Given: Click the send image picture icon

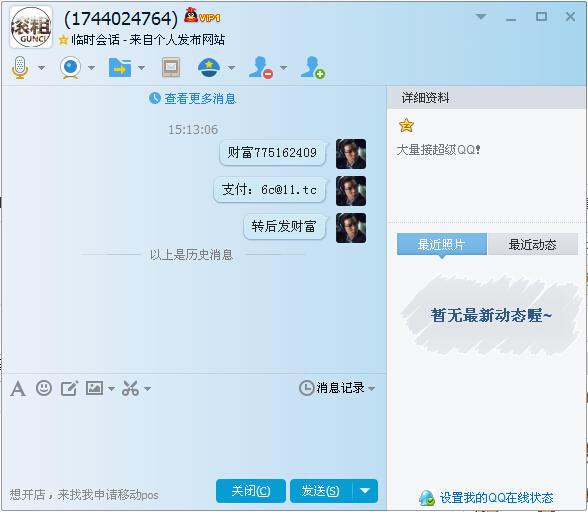Looking at the screenshot, I should tap(94, 388).
